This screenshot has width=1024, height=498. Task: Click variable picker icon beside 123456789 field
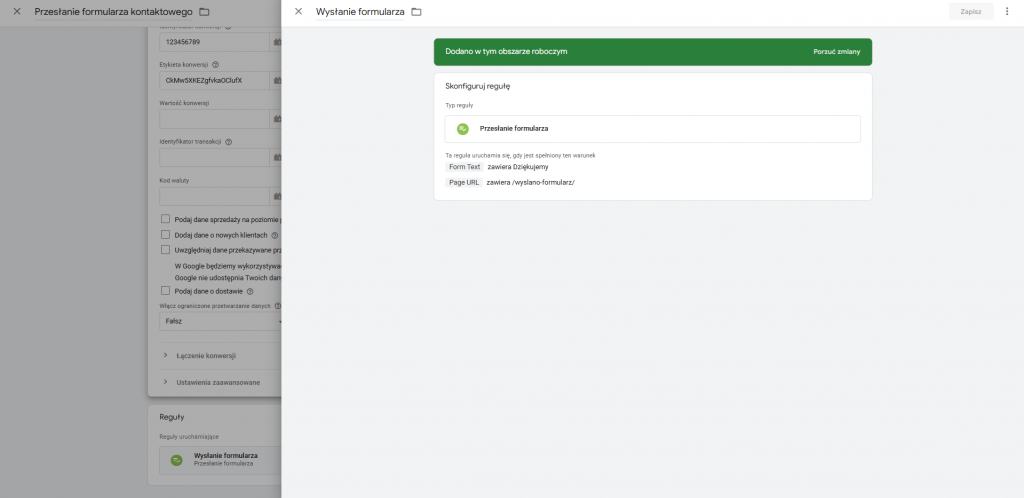276,42
